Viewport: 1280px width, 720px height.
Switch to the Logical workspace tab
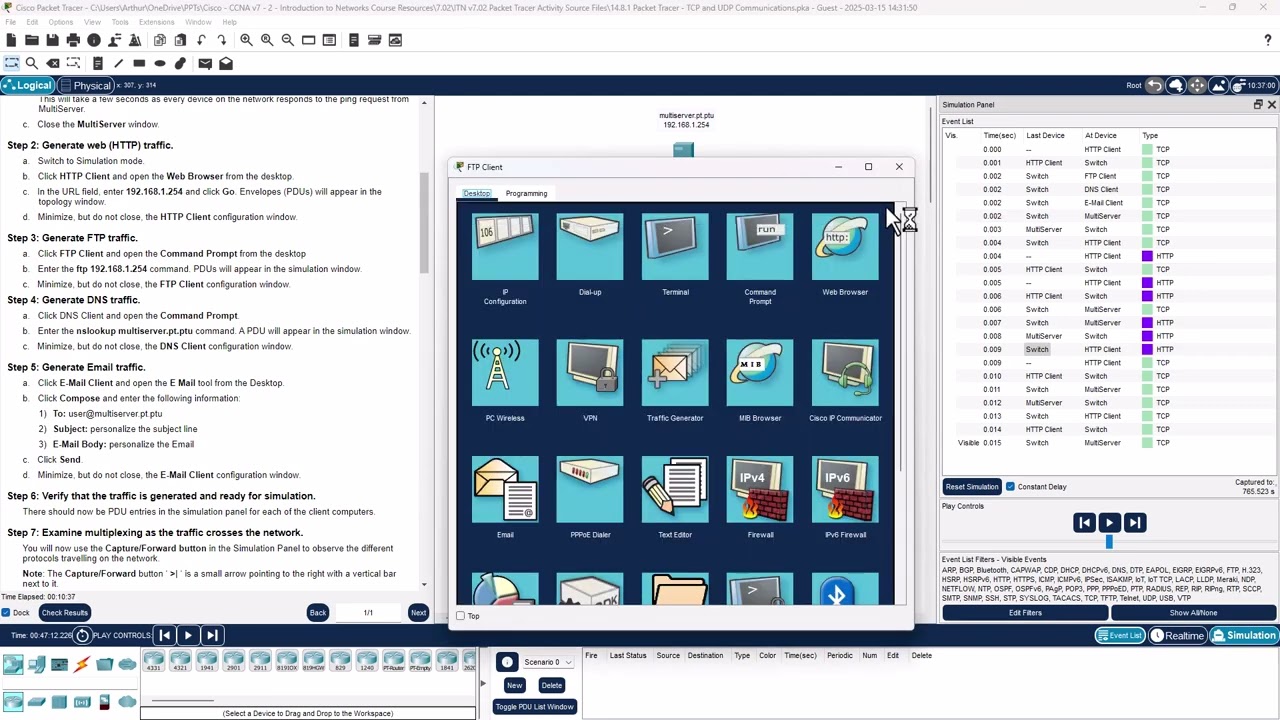click(x=27, y=85)
